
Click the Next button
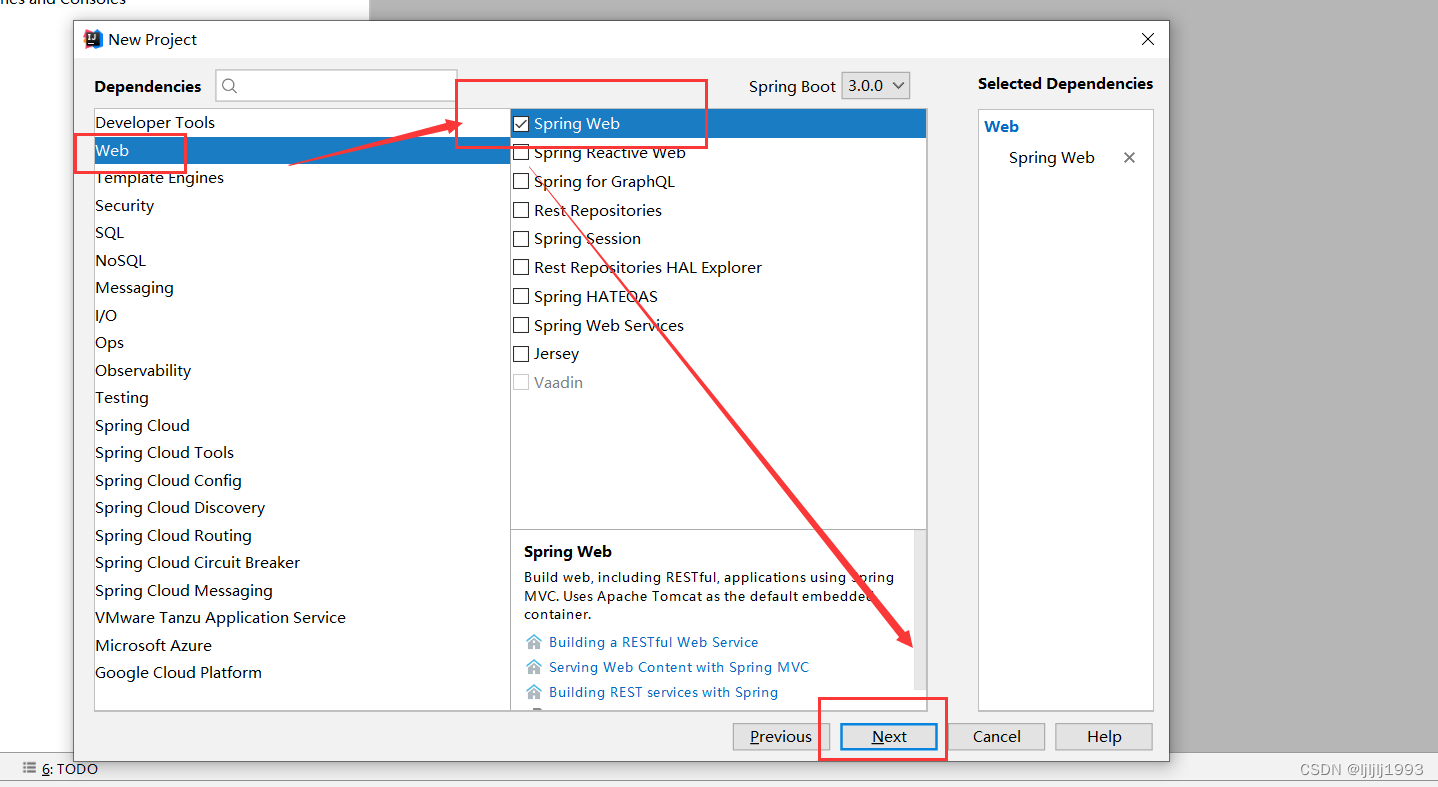(889, 737)
